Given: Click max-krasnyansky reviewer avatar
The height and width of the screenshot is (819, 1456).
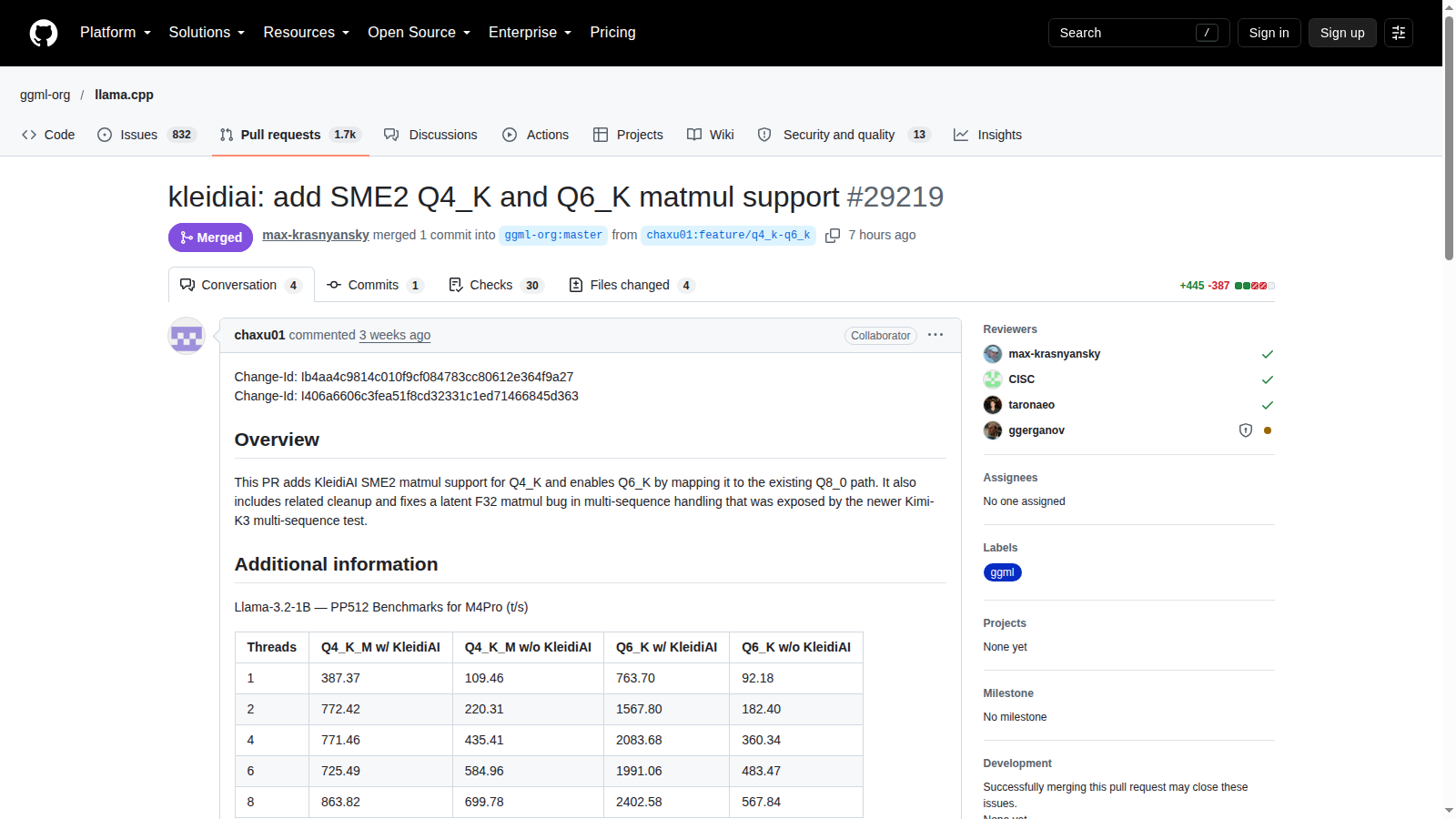Looking at the screenshot, I should 993,354.
